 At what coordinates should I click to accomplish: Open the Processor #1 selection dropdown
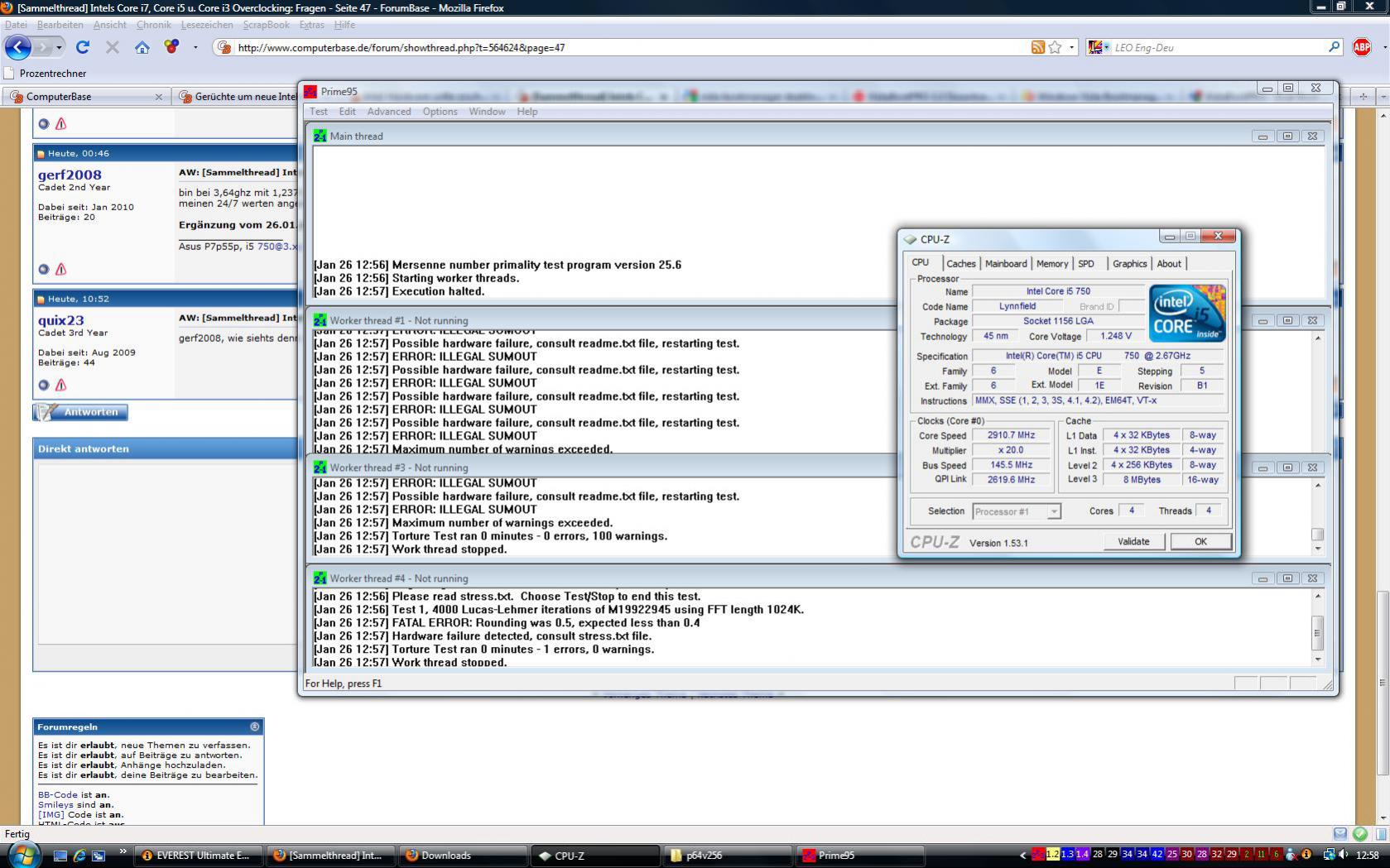click(1053, 511)
